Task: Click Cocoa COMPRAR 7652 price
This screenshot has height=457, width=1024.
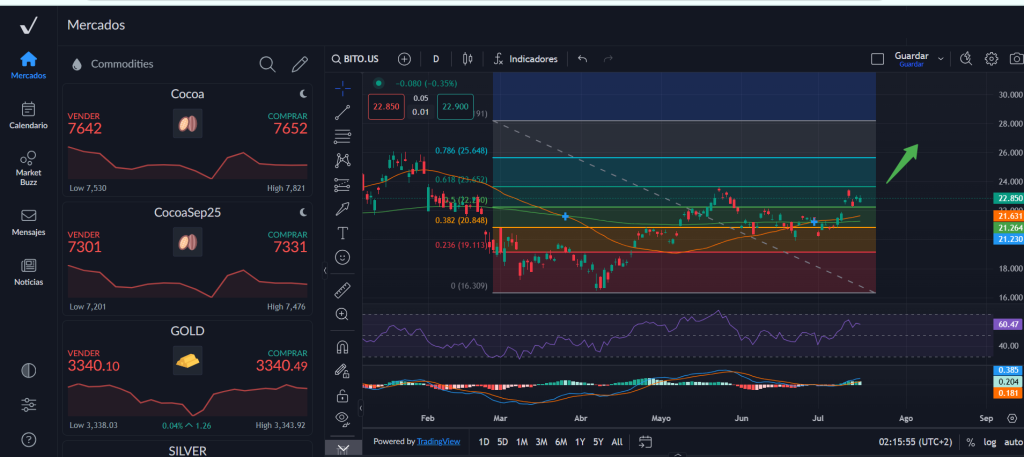Action: (x=291, y=129)
